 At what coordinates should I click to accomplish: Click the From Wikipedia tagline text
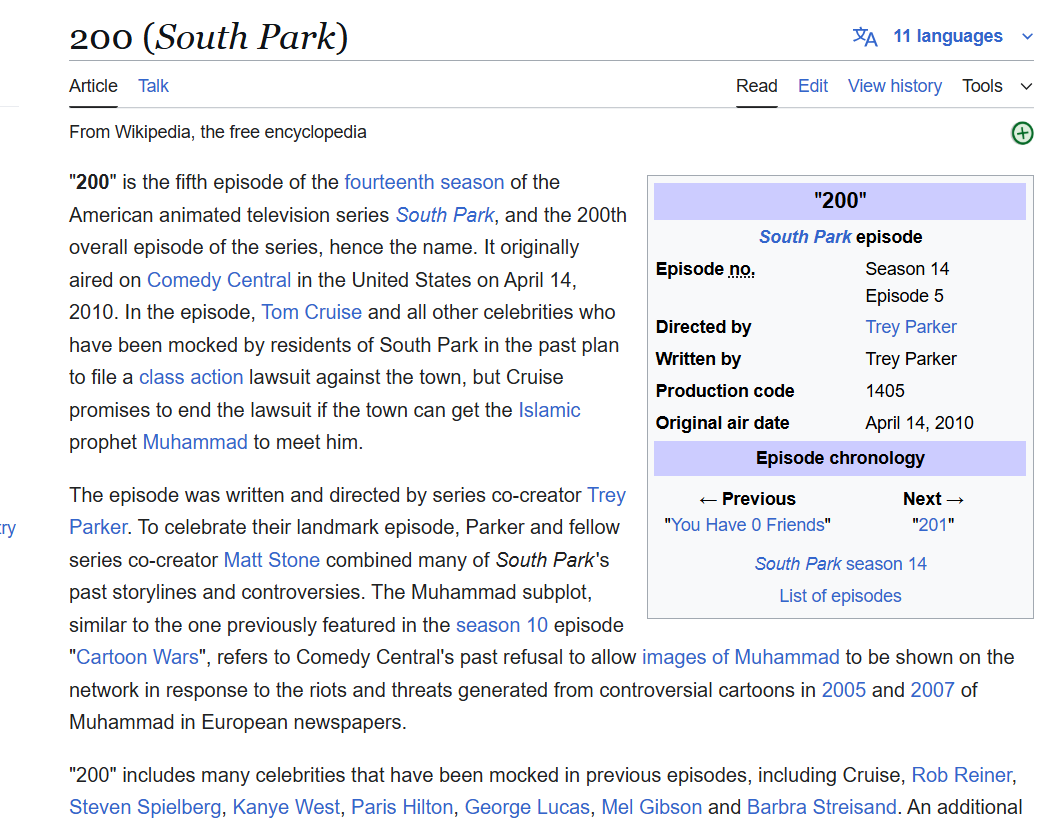pos(218,132)
